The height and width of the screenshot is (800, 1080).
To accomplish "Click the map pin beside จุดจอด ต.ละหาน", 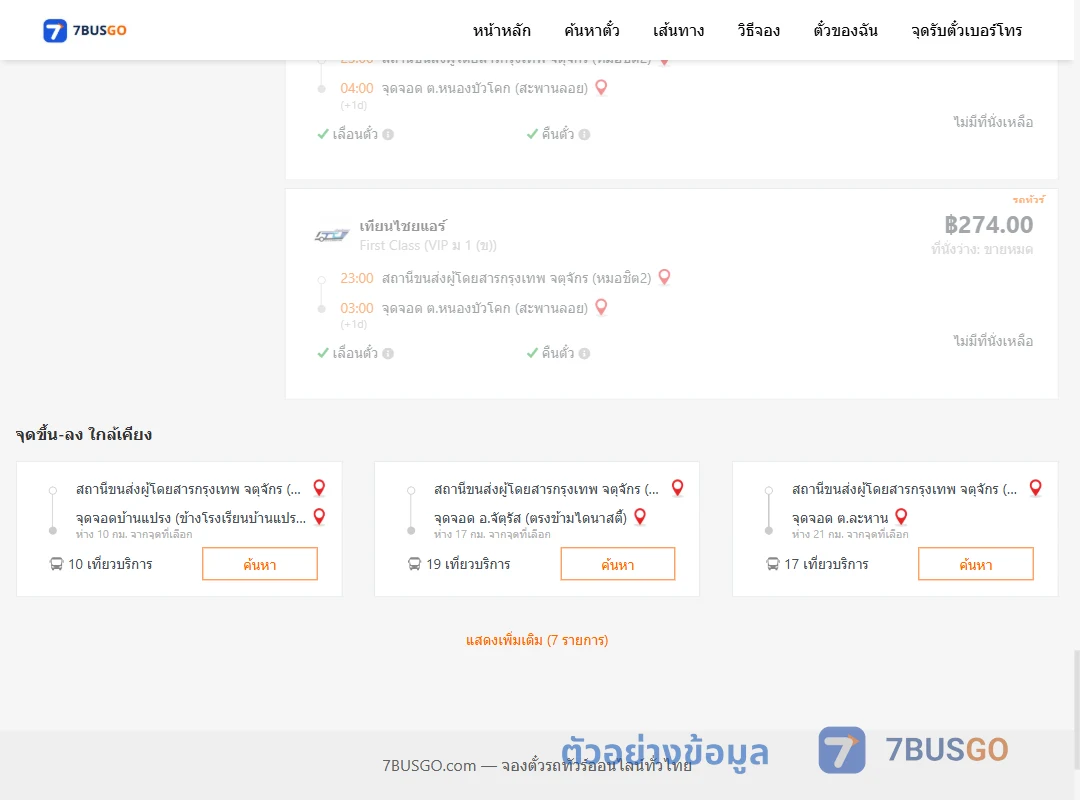I will [901, 517].
